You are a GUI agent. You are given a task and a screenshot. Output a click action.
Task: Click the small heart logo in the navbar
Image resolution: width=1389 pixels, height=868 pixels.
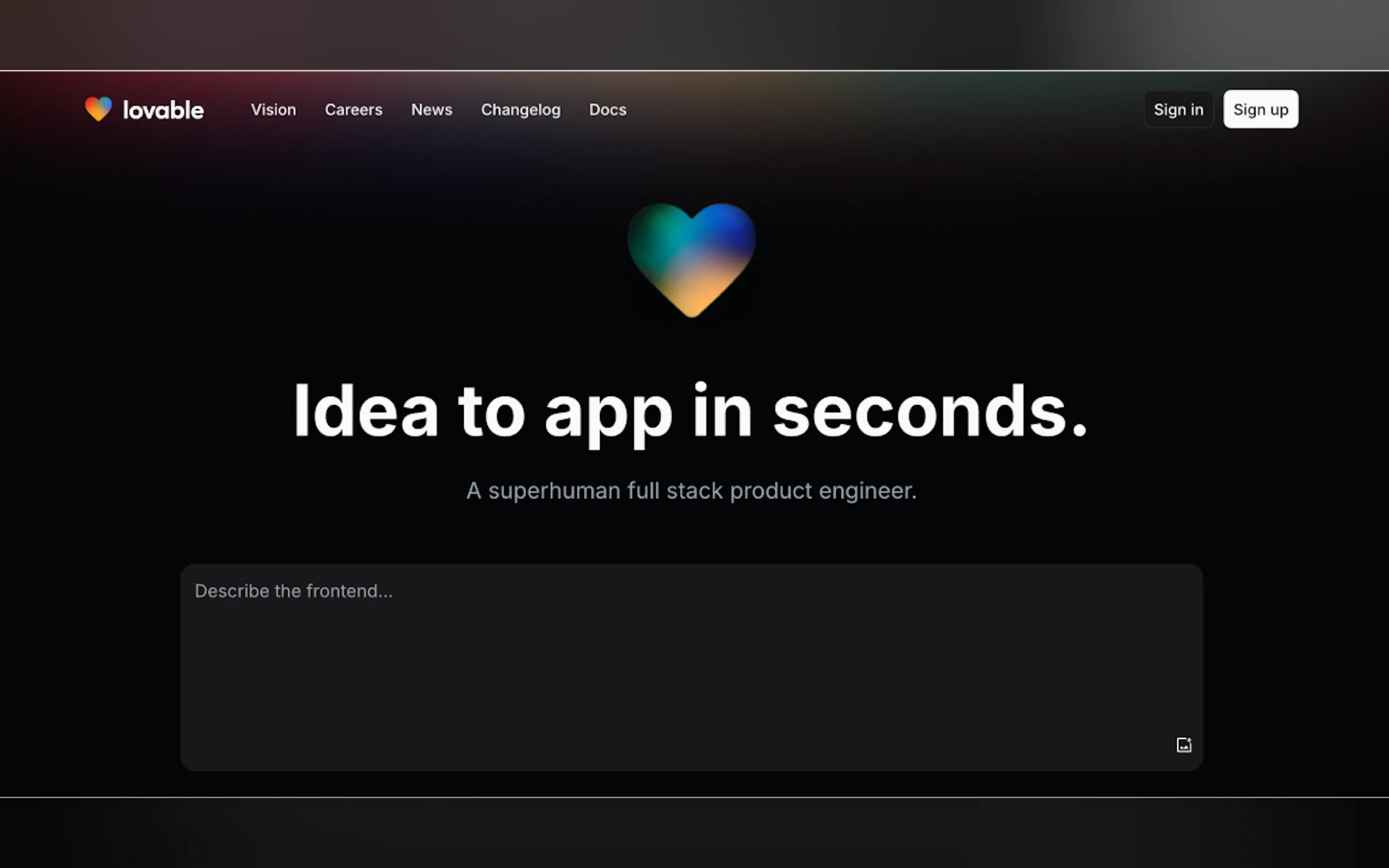coord(98,108)
